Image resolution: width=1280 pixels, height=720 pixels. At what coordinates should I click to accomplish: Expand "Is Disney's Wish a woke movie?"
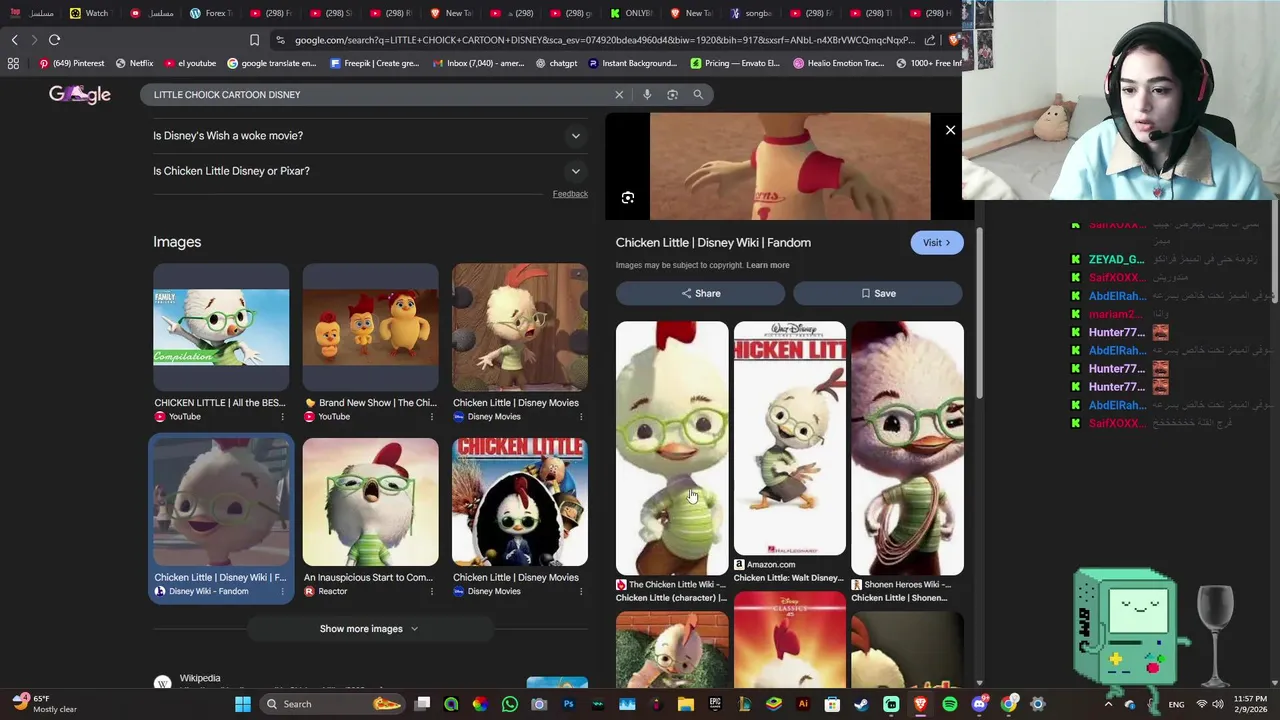(x=368, y=136)
